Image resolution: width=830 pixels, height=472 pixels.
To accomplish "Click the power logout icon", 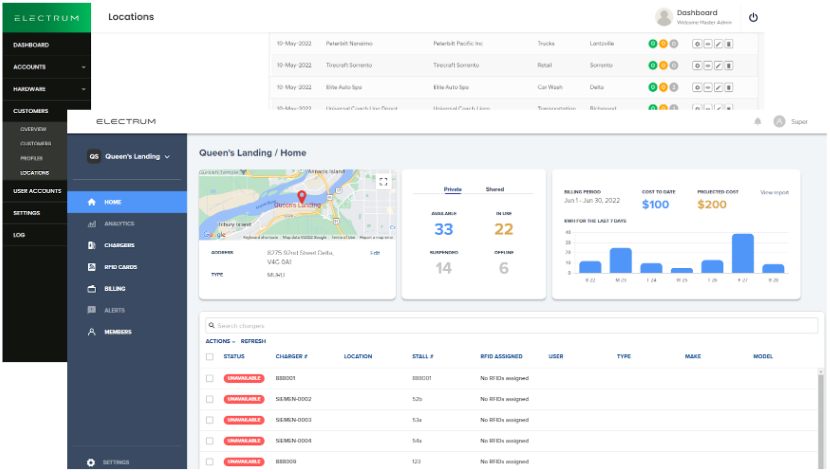I will 753,17.
